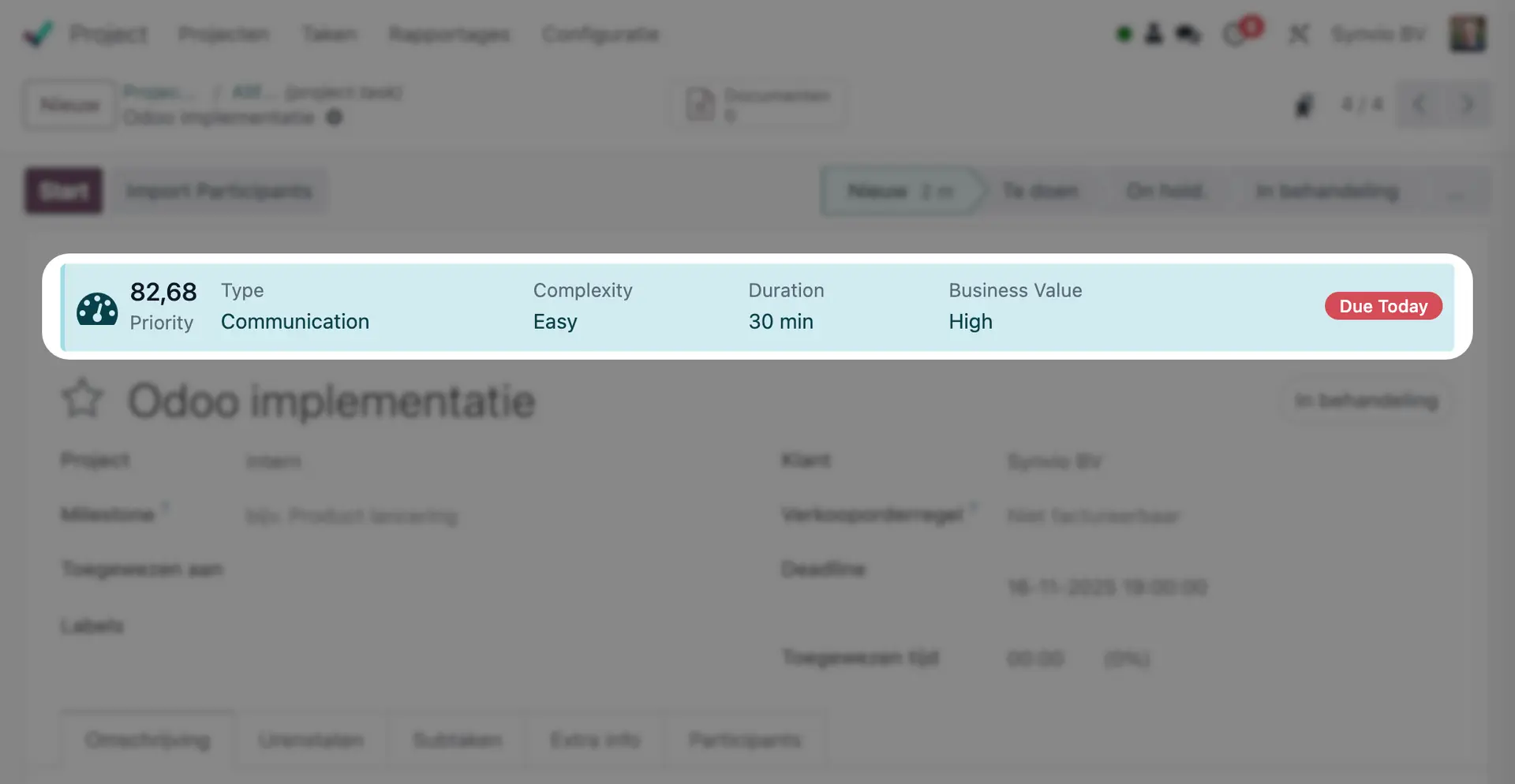1515x784 pixels.
Task: Click the Start timer button
Action: (64, 191)
